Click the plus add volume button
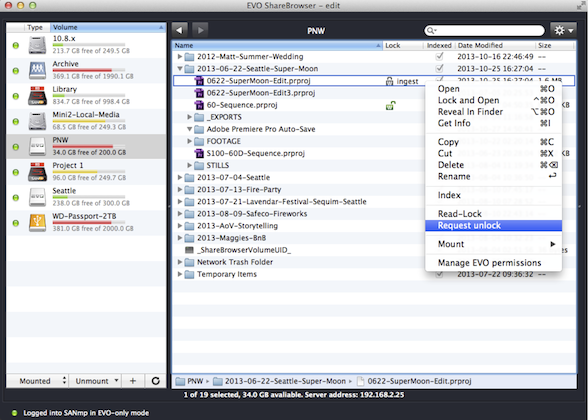 click(133, 381)
